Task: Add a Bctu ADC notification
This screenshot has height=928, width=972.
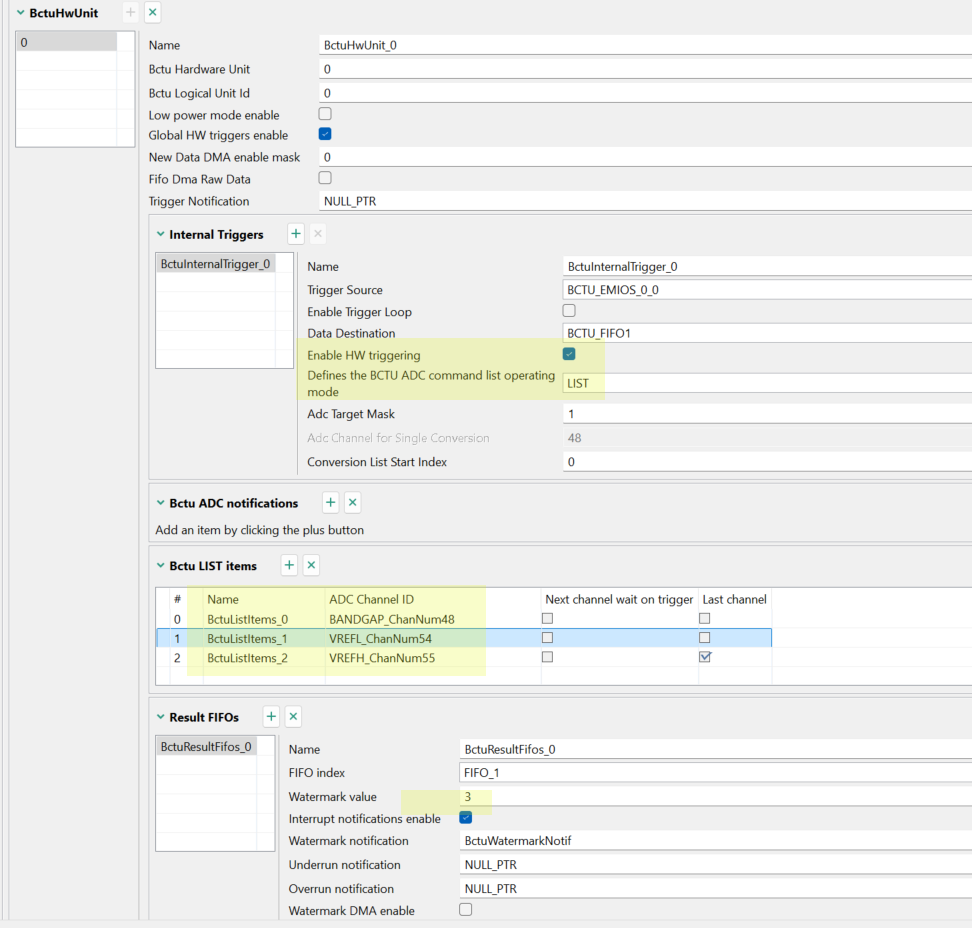Action: (330, 503)
